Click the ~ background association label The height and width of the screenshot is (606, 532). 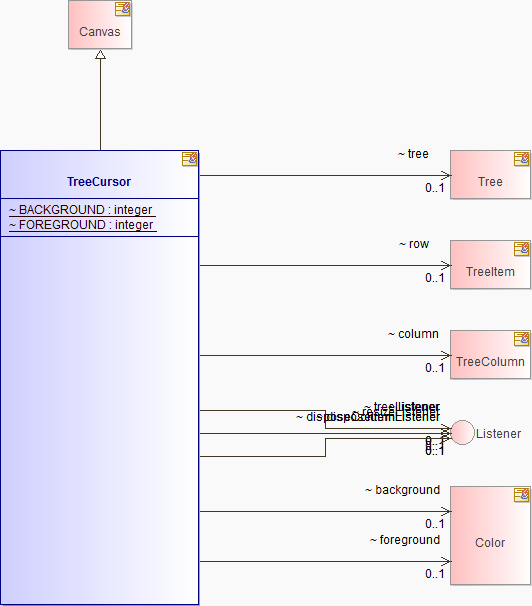click(x=403, y=490)
